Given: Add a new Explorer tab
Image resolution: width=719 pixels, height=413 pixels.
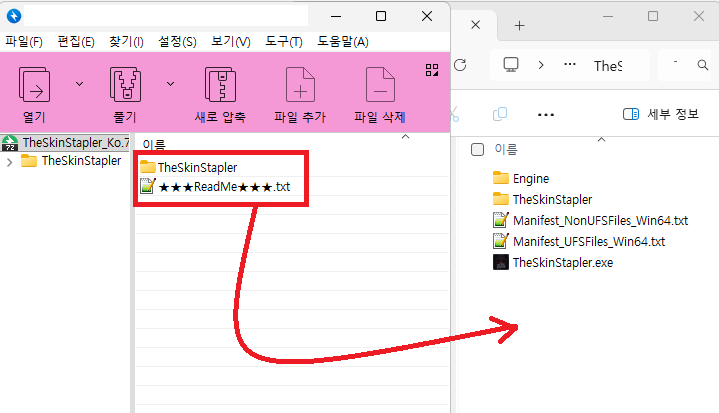Looking at the screenshot, I should point(520,25).
